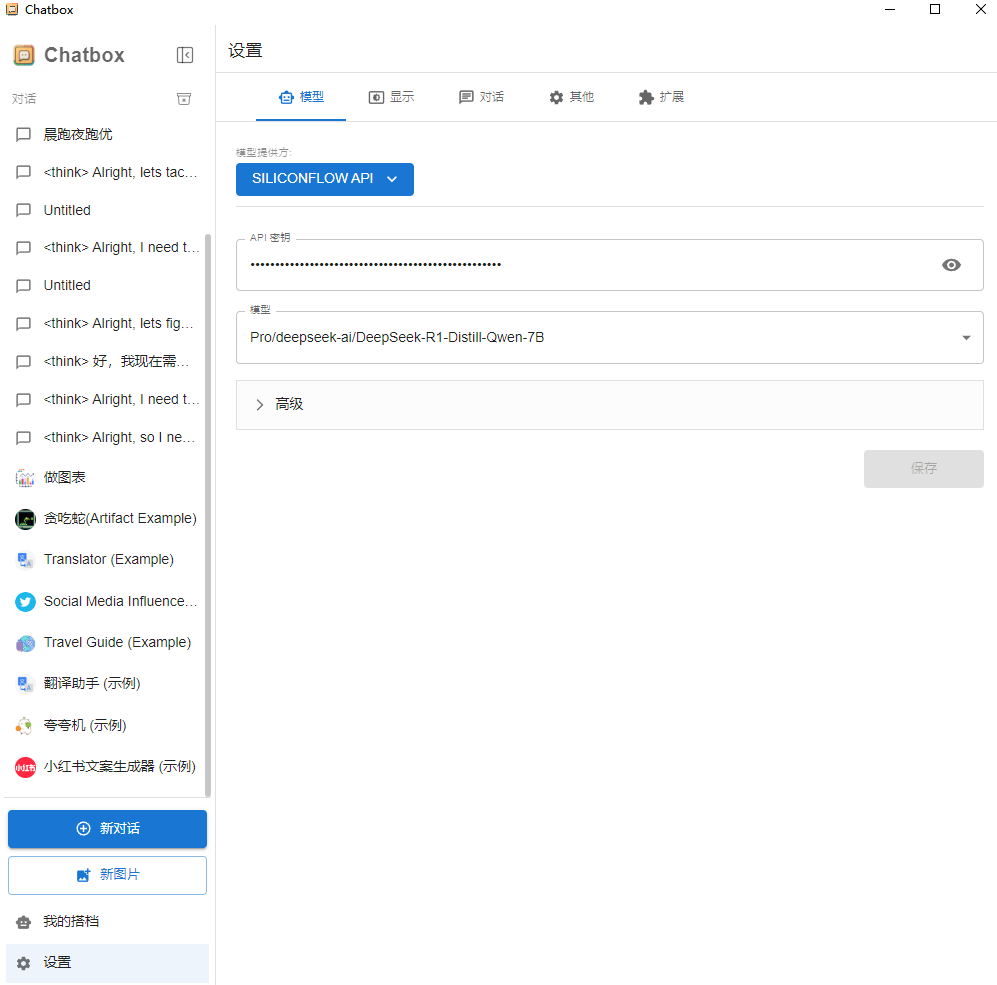The width and height of the screenshot is (997, 985).
Task: Start a new chat with 新对话
Action: pos(107,829)
